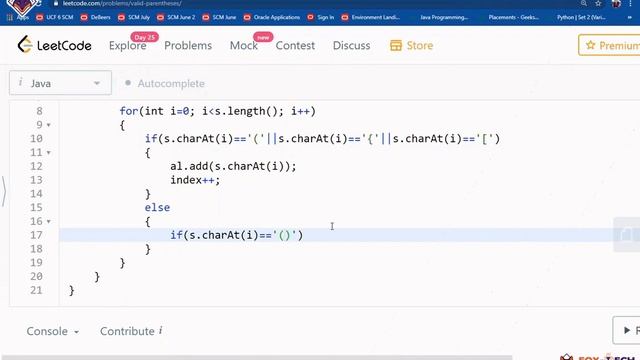Open the Explore menu item
Image resolution: width=640 pixels, height=360 pixels.
coord(127,45)
